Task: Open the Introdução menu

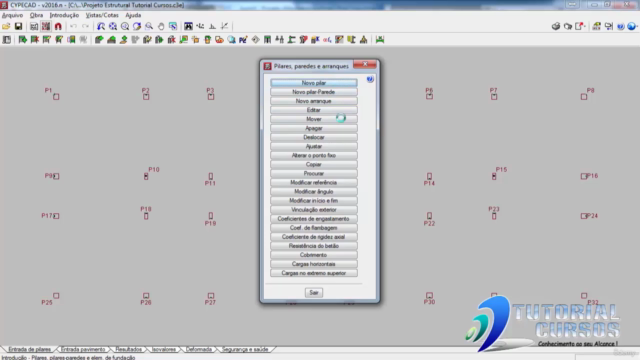Action: point(64,15)
